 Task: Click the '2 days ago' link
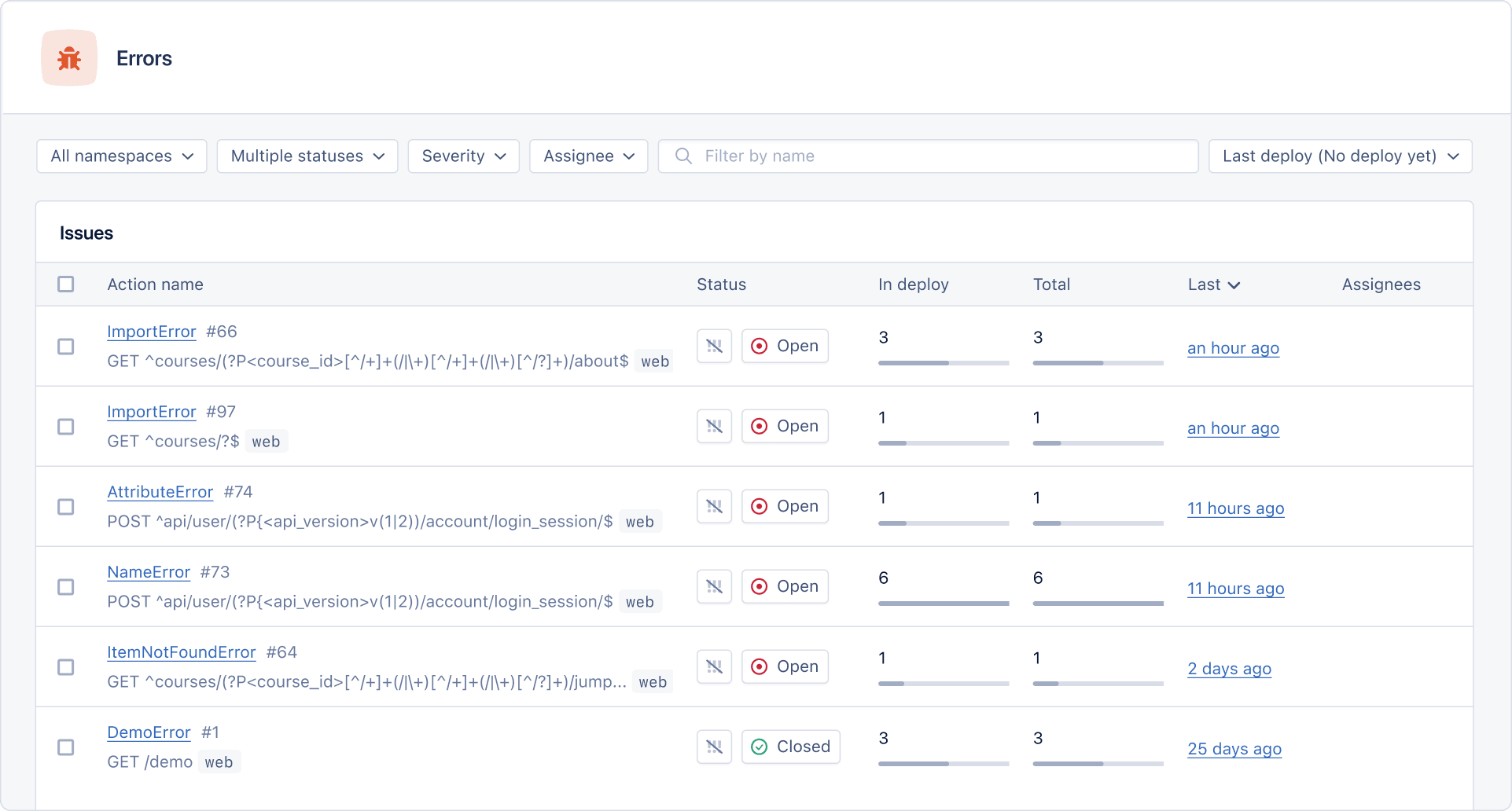point(1229,669)
